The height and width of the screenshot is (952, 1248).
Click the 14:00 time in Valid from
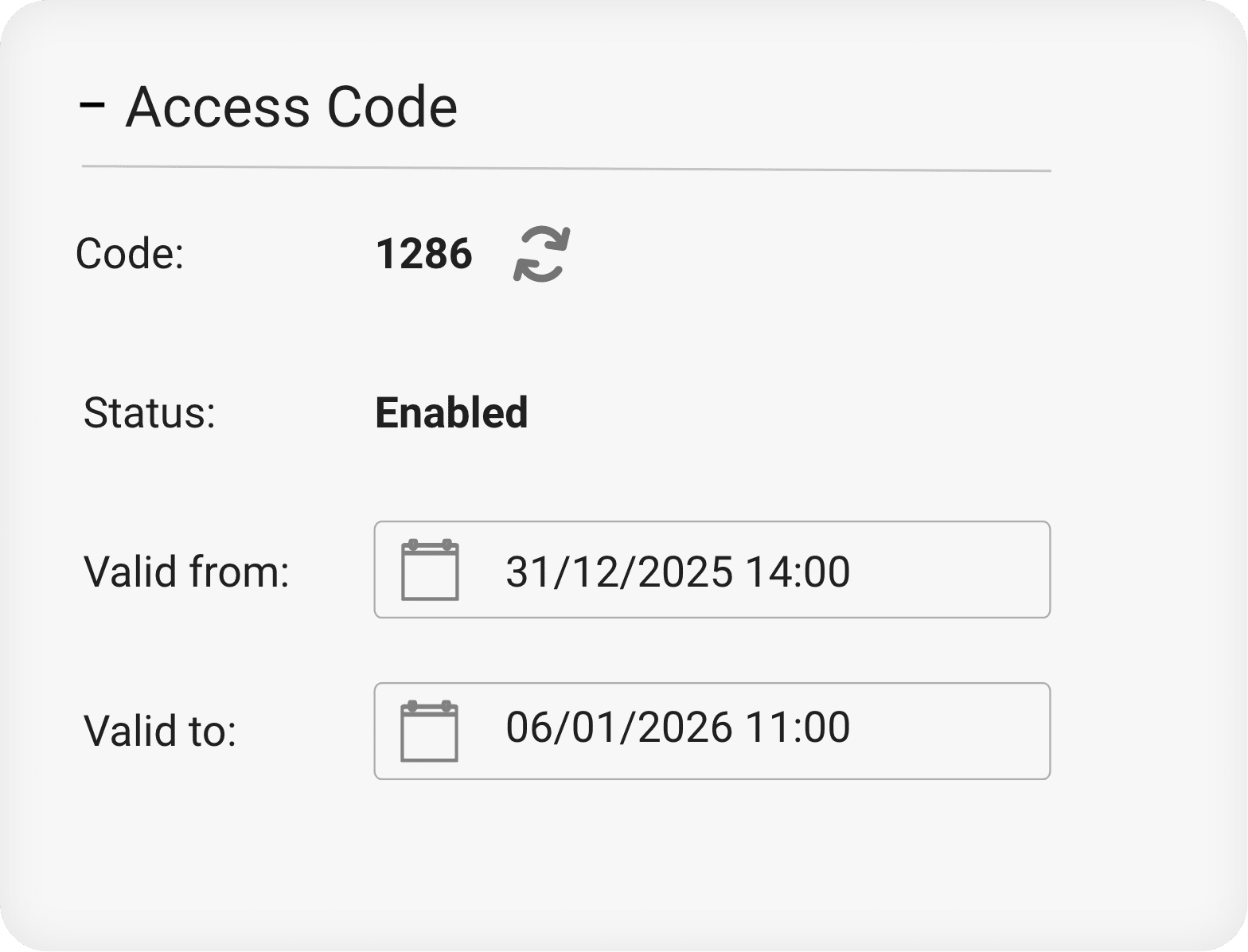click(798, 572)
